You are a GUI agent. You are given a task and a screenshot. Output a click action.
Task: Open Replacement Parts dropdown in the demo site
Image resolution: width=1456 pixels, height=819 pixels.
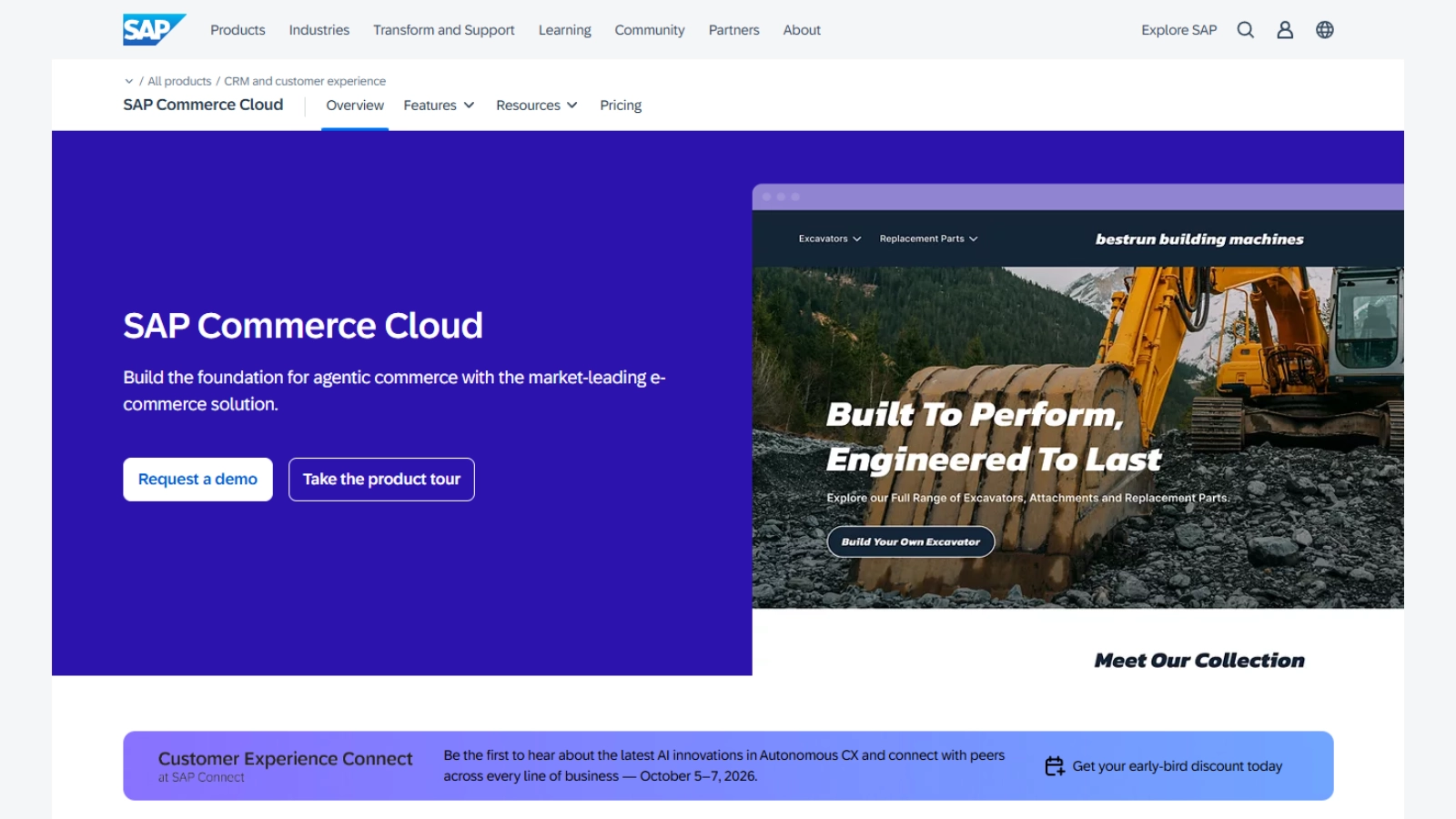point(928,238)
